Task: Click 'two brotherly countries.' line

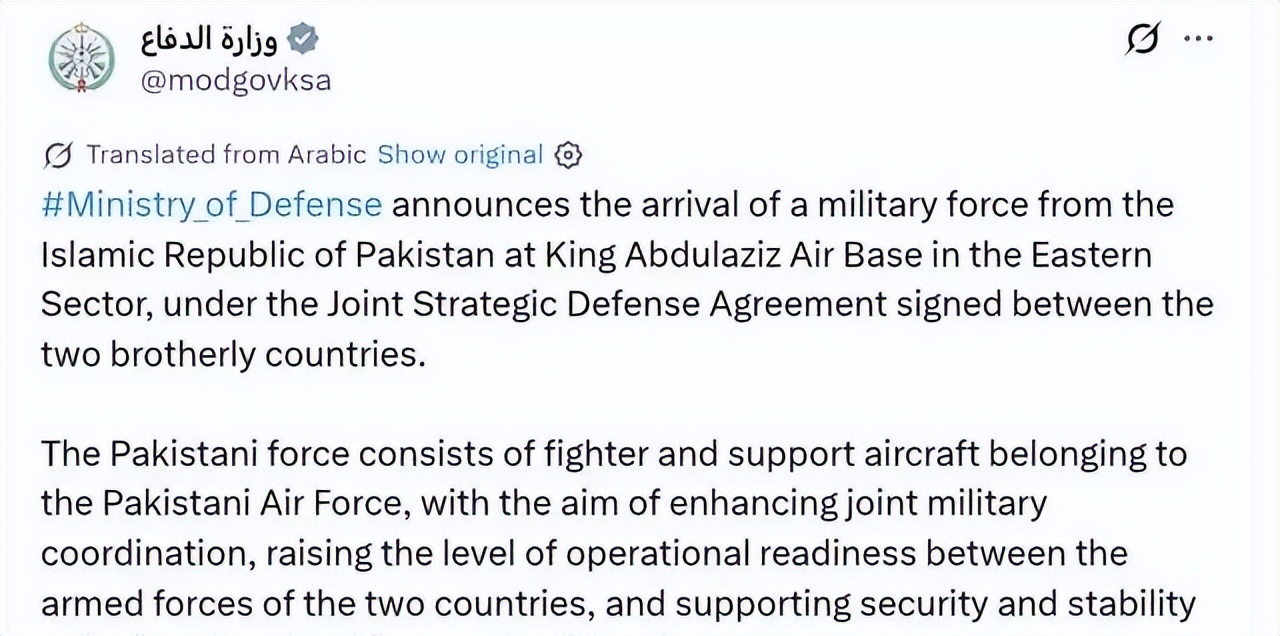Action: (233, 354)
